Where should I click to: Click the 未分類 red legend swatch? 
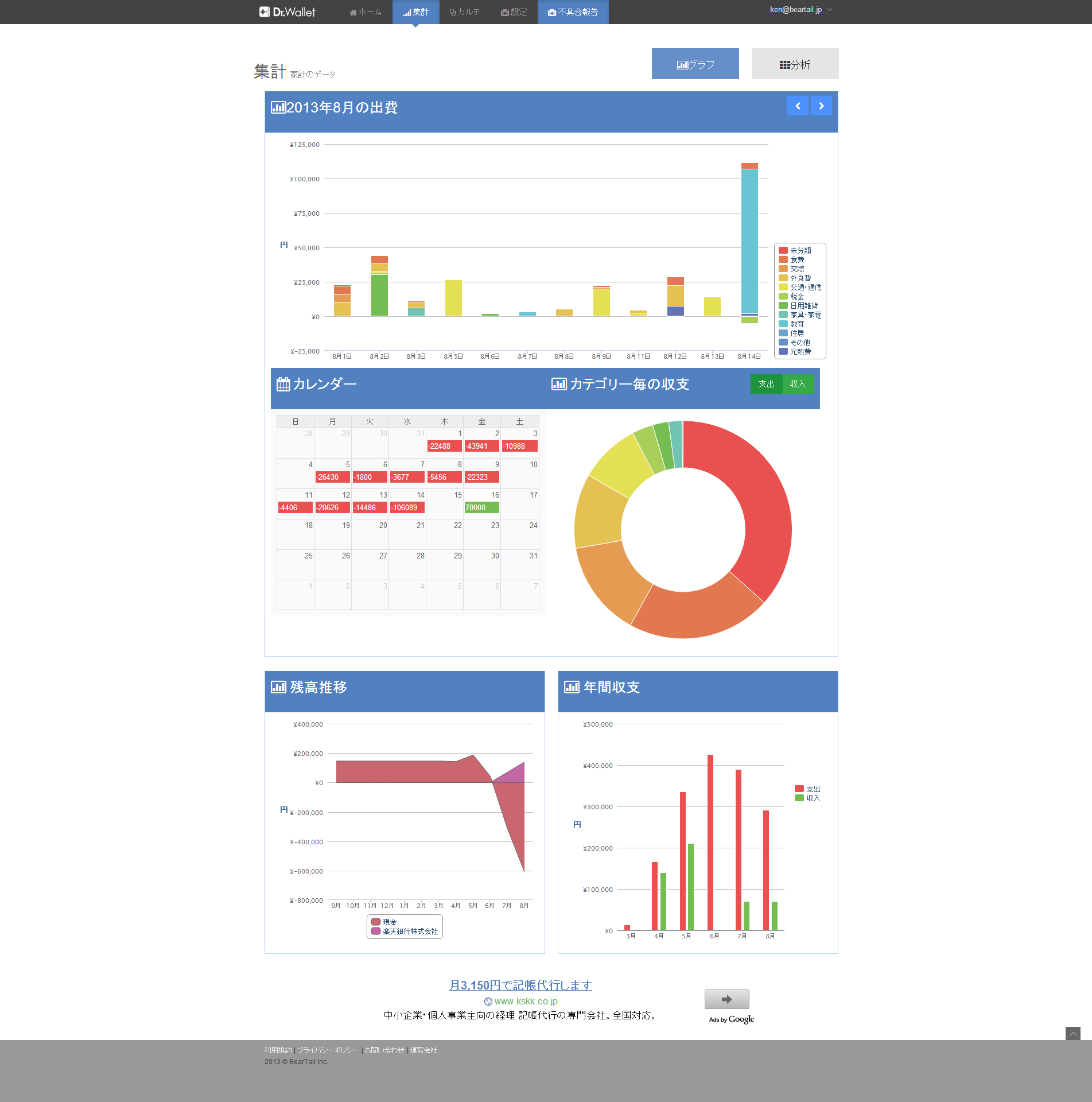[x=783, y=250]
